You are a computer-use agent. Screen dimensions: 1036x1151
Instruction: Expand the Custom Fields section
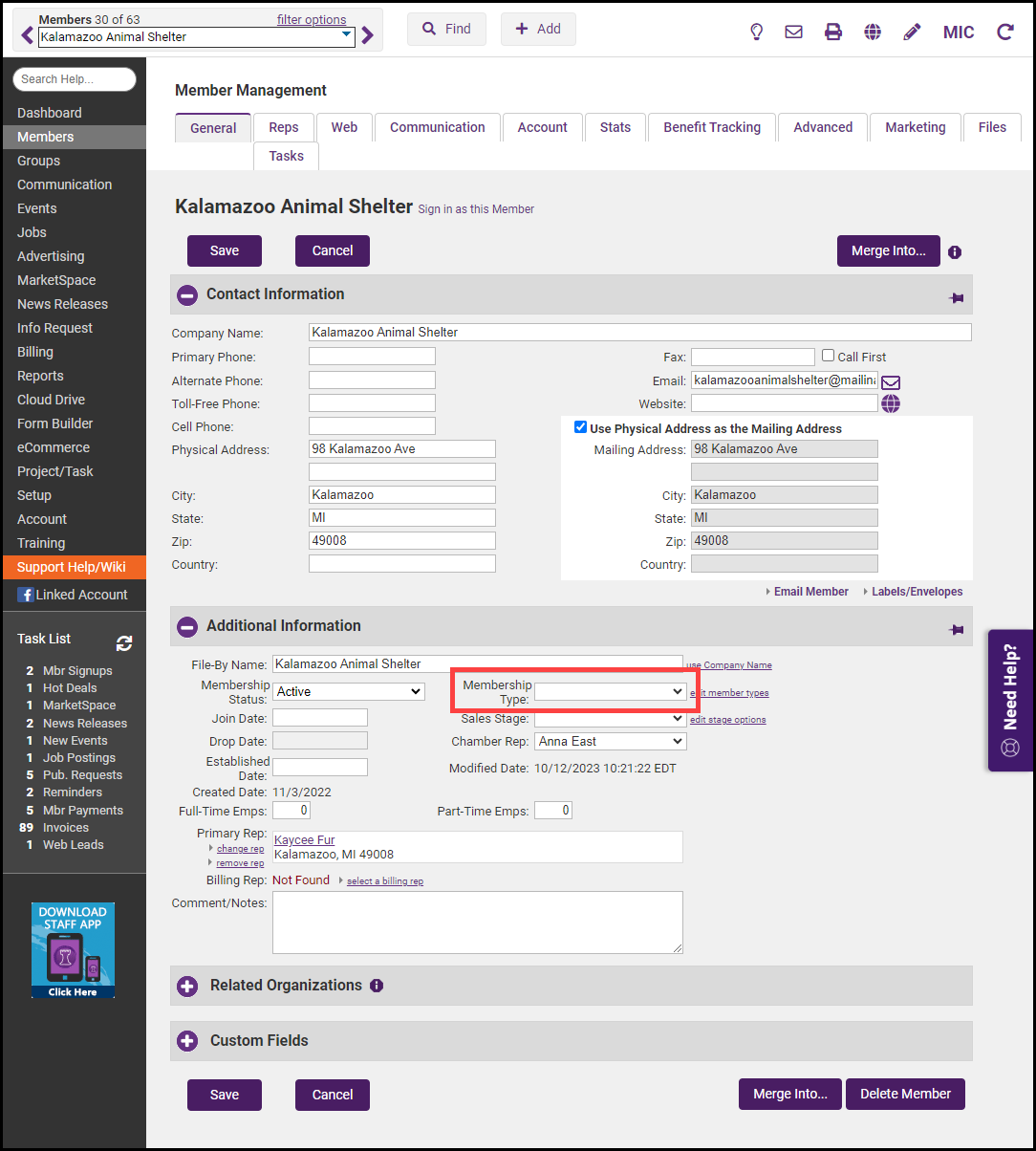coord(187,1041)
